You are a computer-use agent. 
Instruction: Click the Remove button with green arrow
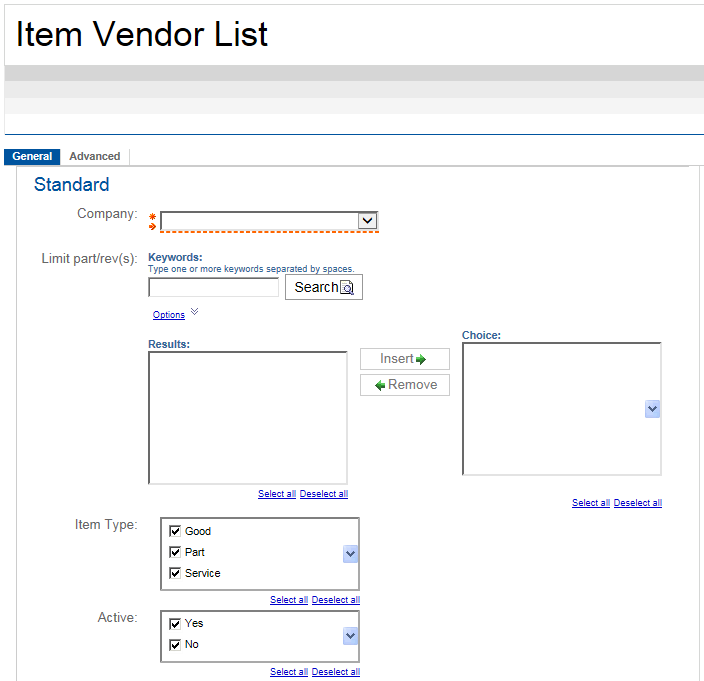point(404,385)
